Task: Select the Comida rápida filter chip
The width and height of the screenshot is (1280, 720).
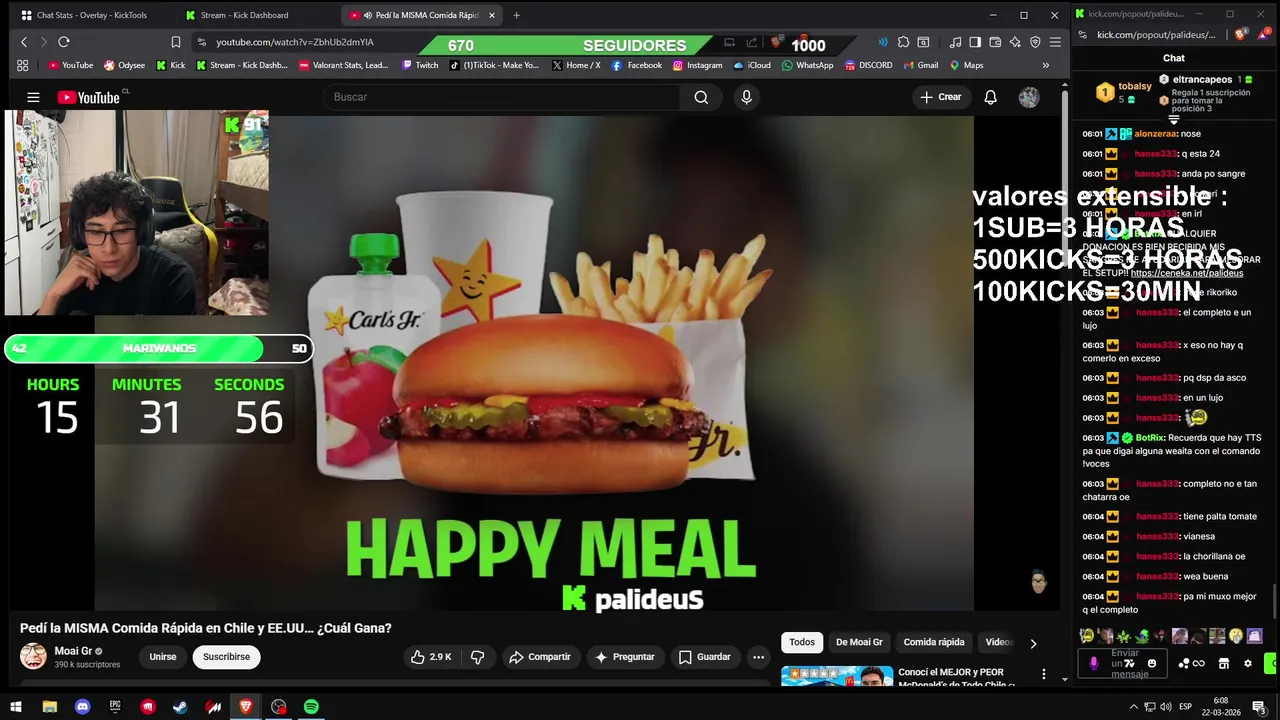Action: click(934, 642)
